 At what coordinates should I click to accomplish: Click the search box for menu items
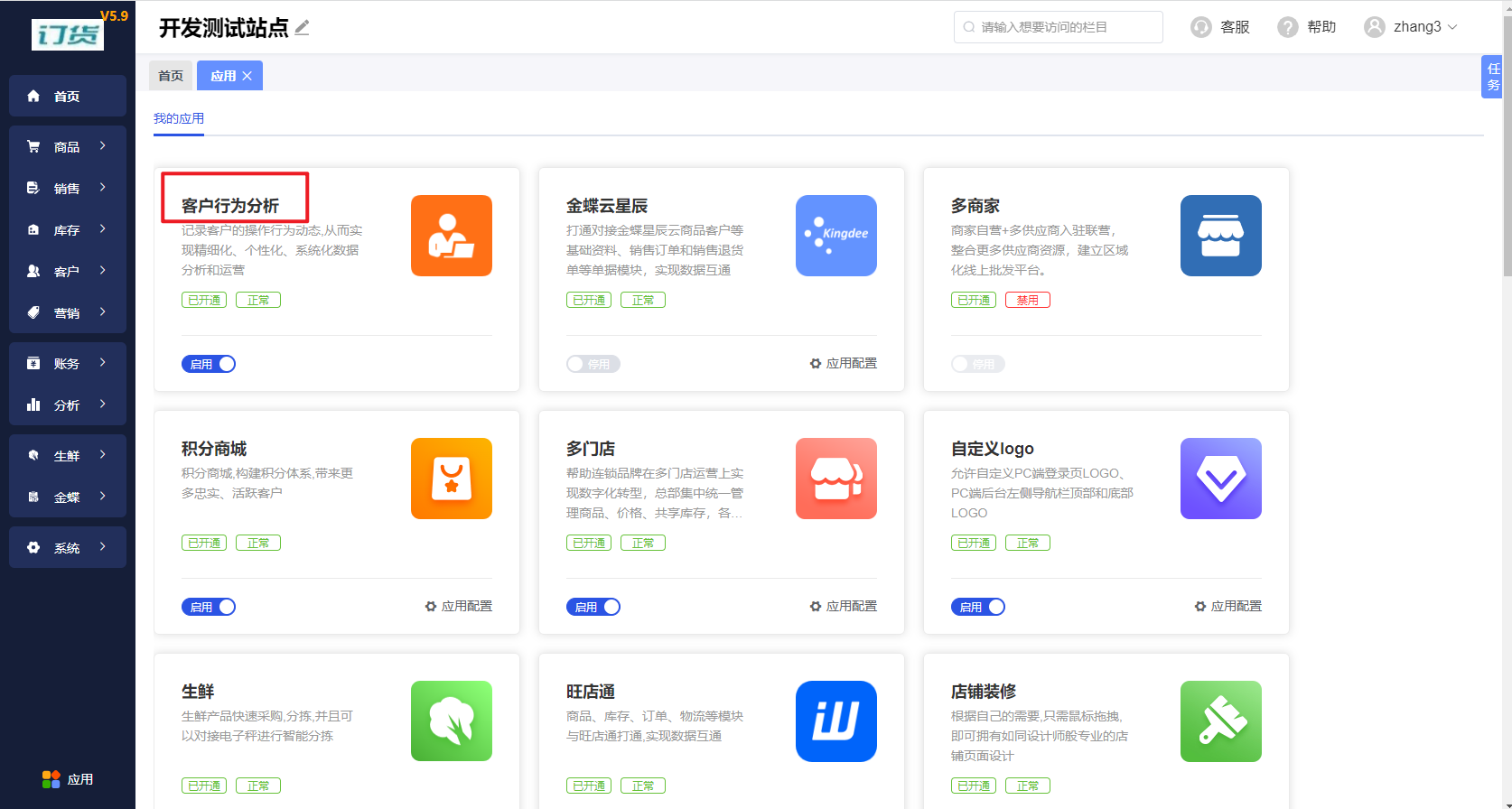pos(1058,27)
